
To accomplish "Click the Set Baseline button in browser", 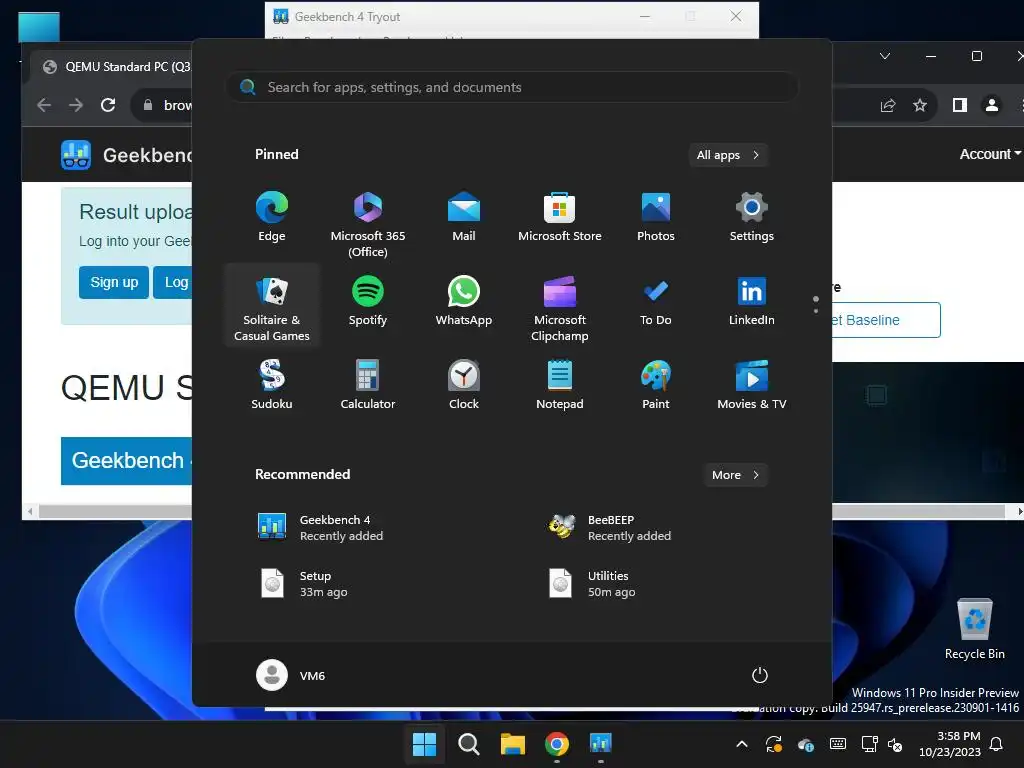I will coord(886,320).
